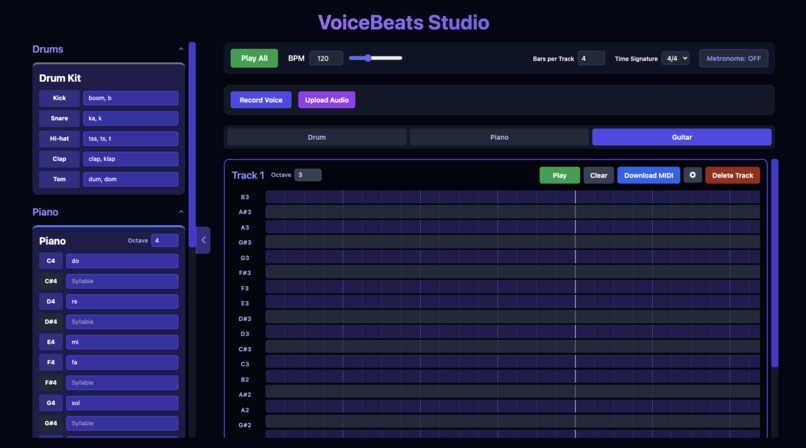Image resolution: width=806 pixels, height=448 pixels.
Task: Edit the Snare syllable field 'ka, k'
Action: [x=131, y=118]
